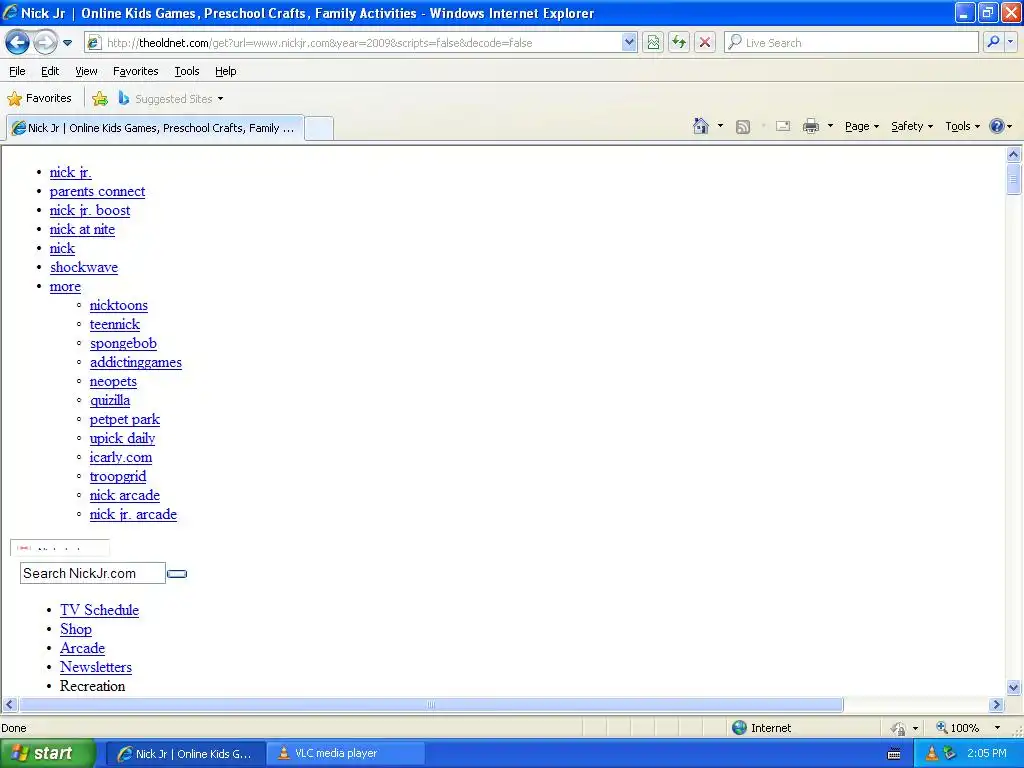Click the browser Back arrow button
1024x768 pixels.
click(18, 43)
